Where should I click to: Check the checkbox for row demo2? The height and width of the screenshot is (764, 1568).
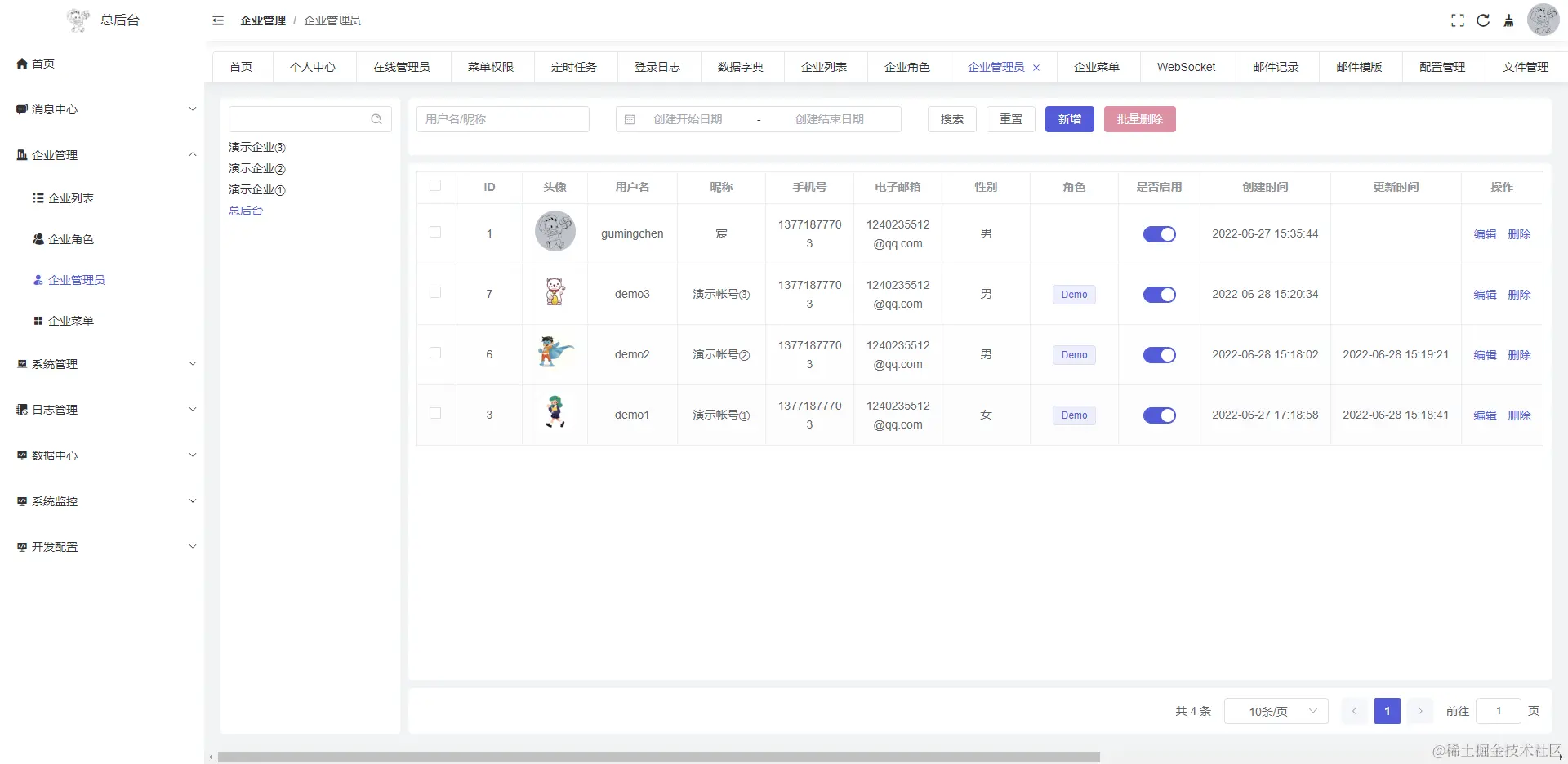point(435,353)
